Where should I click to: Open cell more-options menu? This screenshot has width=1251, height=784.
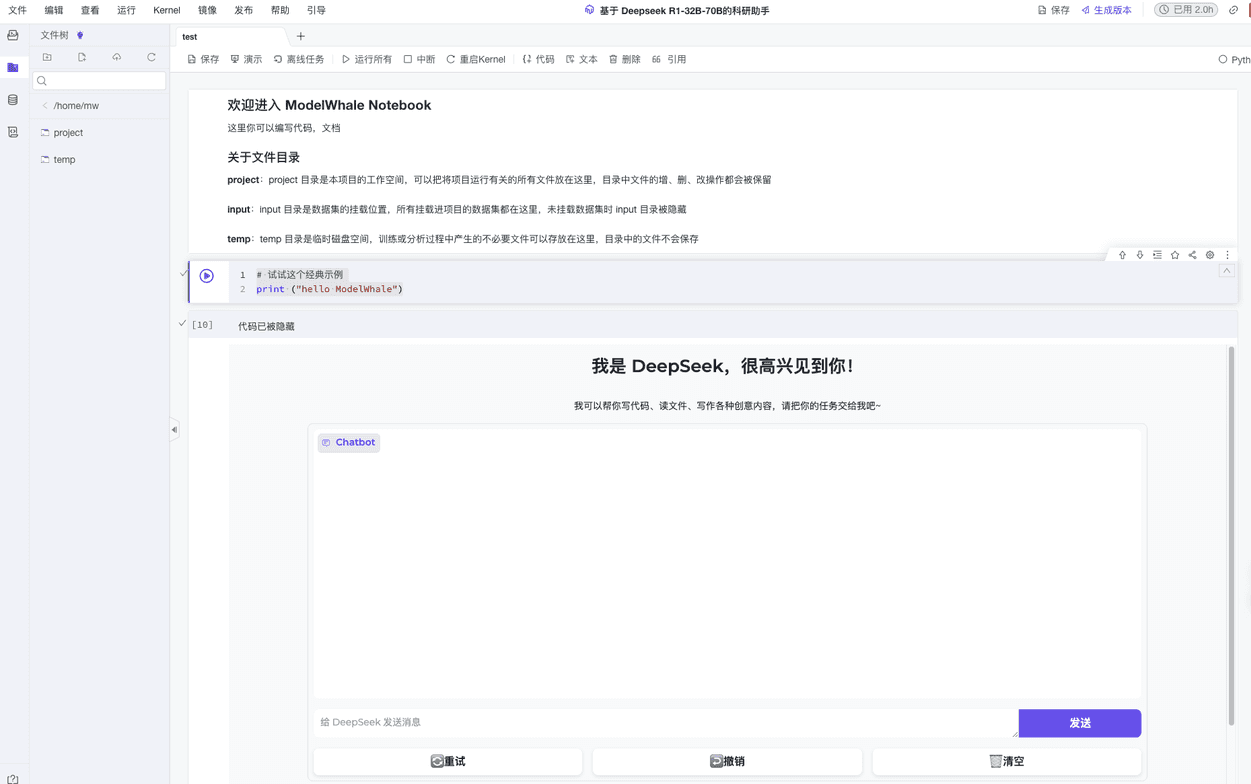pos(1228,255)
